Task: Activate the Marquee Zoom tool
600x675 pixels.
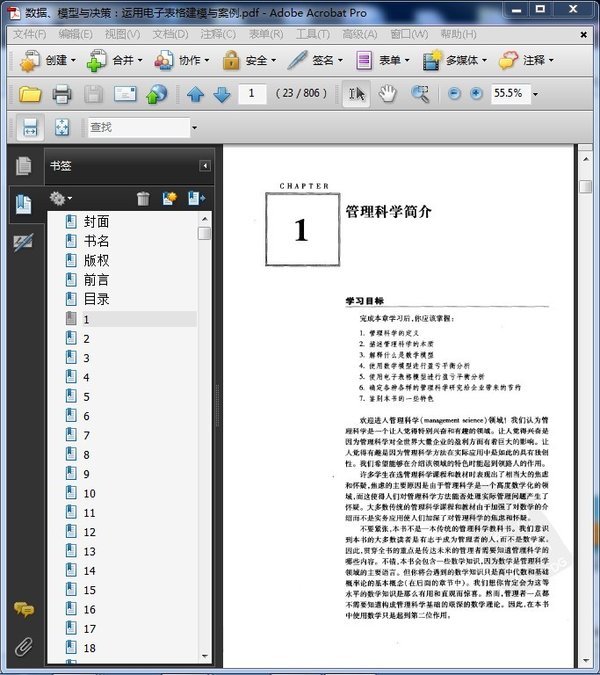Action: click(x=420, y=93)
